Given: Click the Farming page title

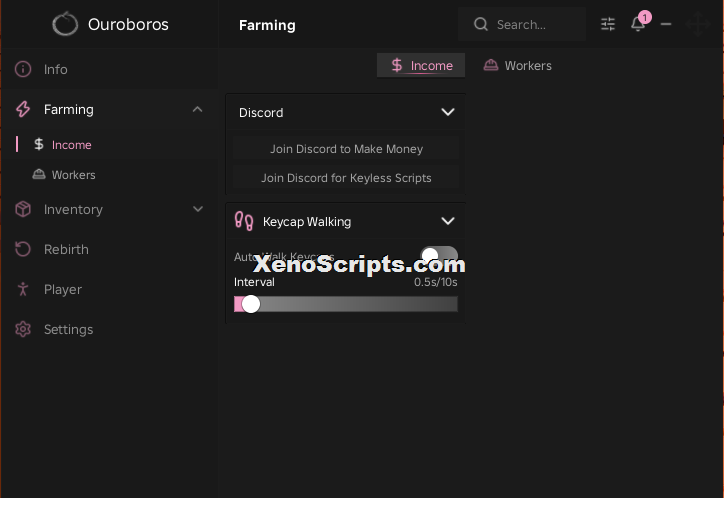Looking at the screenshot, I should tap(267, 25).
